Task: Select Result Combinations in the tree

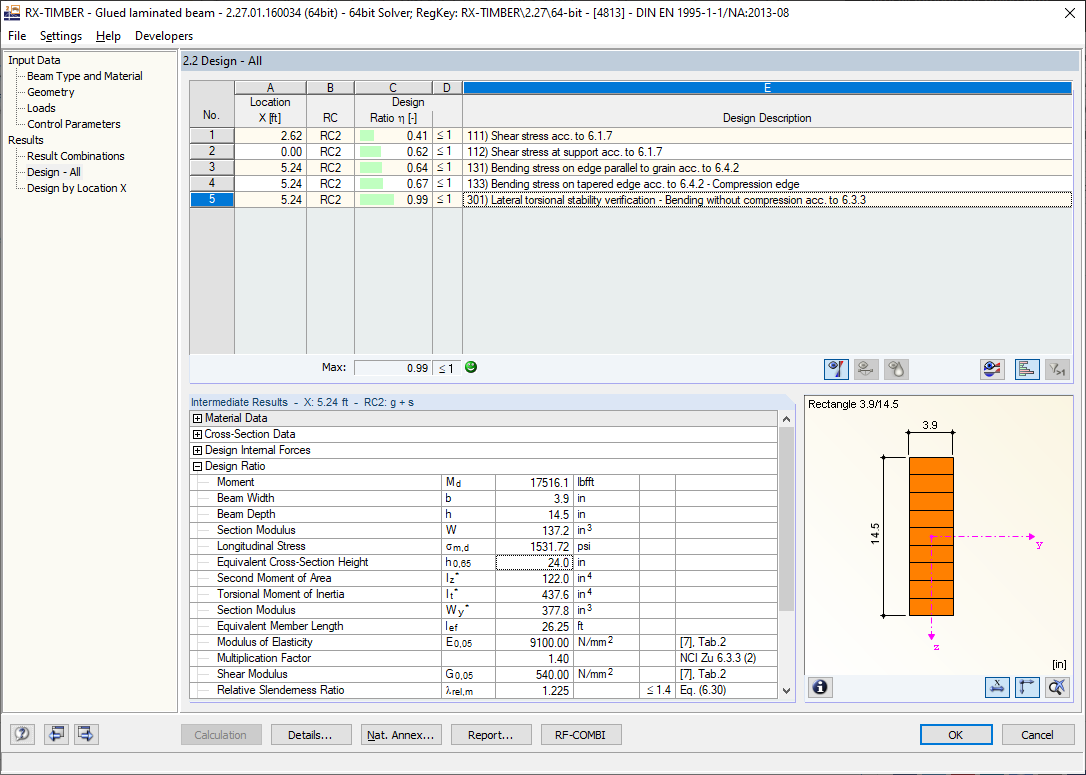Action: (75, 156)
